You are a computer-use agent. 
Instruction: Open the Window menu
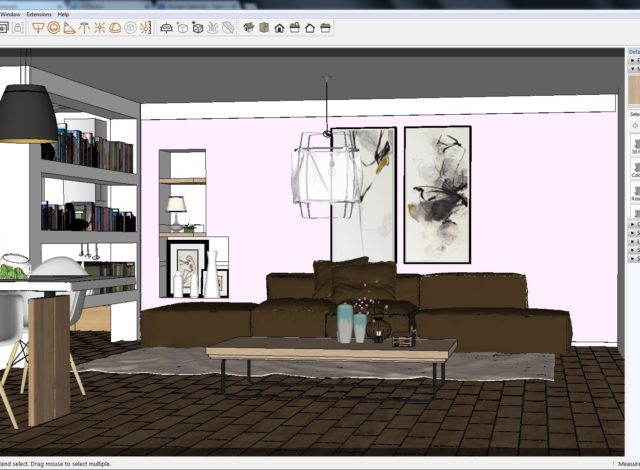point(10,14)
